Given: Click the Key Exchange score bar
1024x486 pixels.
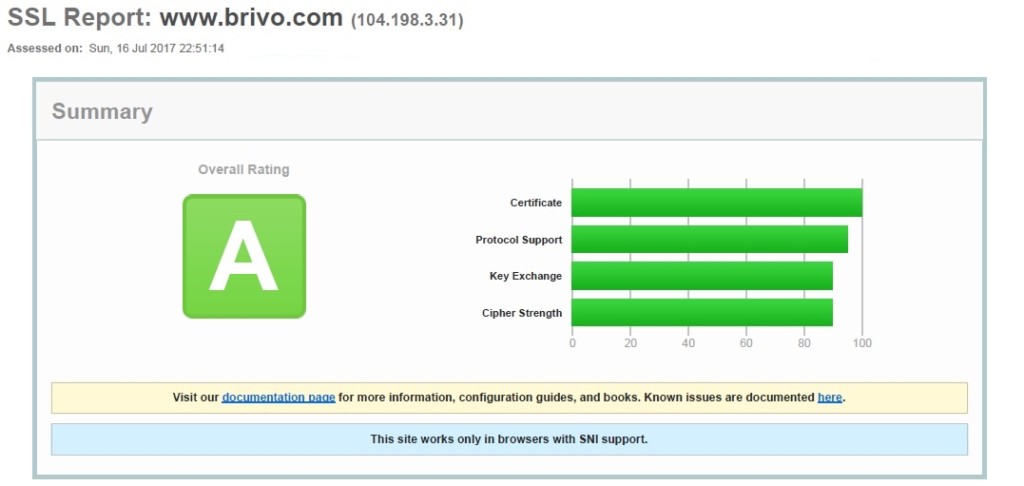Looking at the screenshot, I should pyautogui.click(x=702, y=276).
